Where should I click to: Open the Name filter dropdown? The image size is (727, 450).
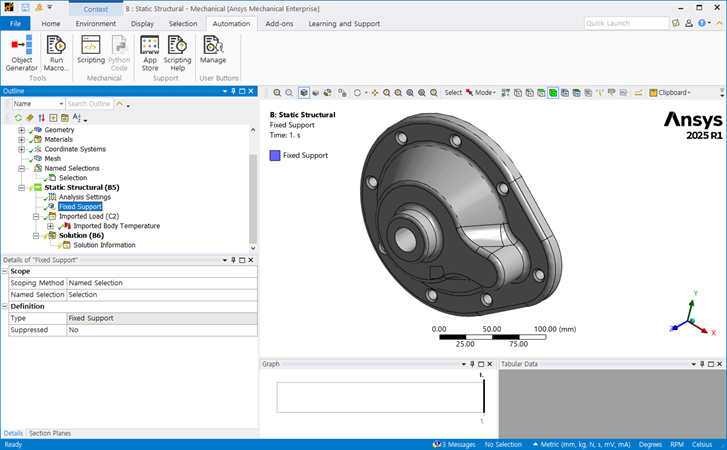click(38, 104)
